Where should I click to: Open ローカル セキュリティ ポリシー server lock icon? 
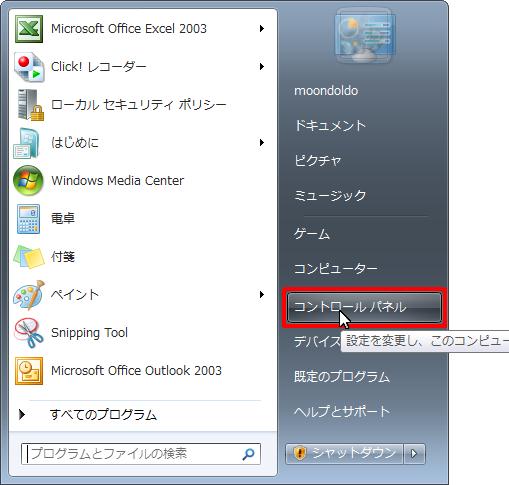tap(31, 105)
